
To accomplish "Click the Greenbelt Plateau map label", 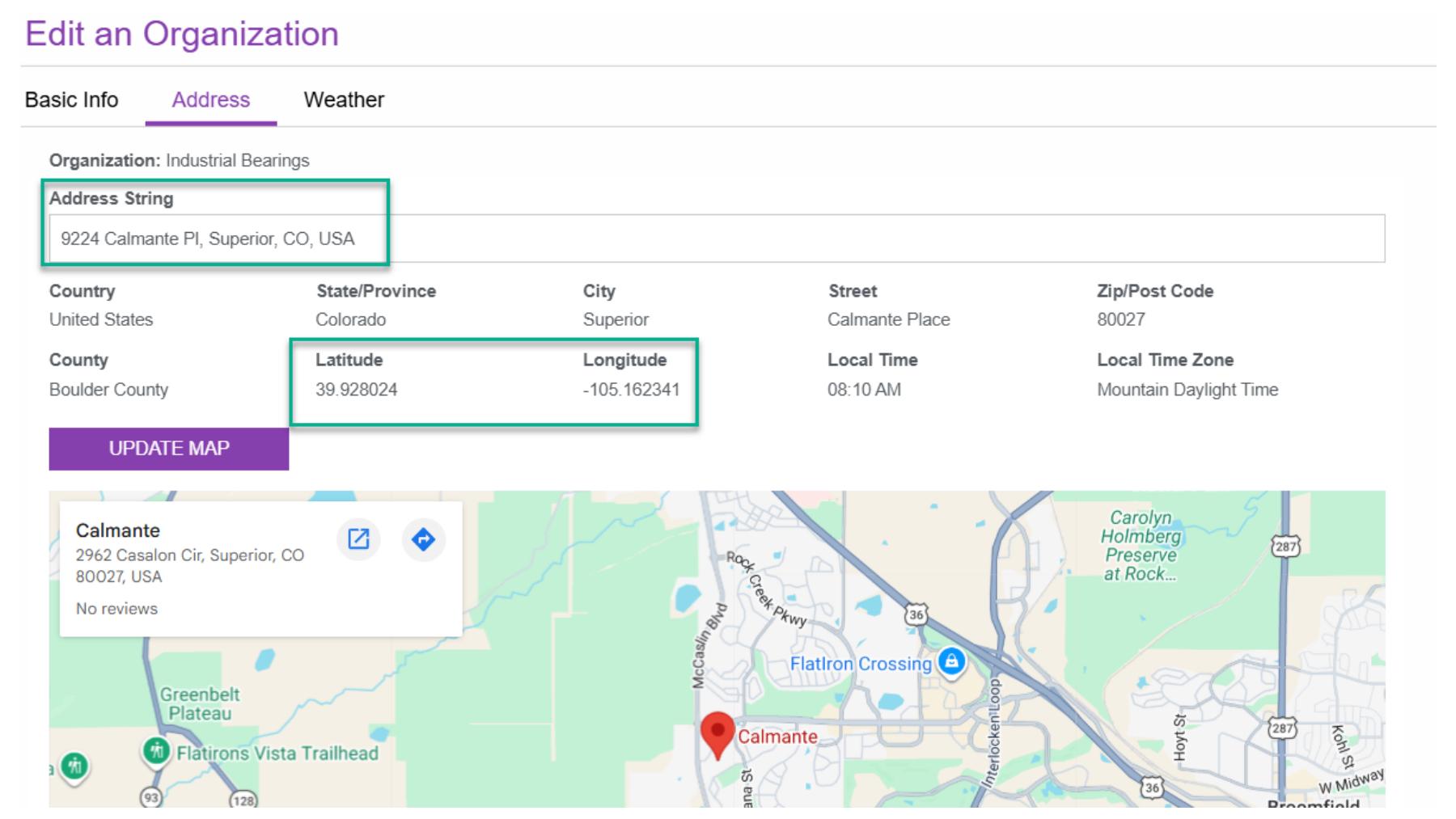I will click(200, 703).
